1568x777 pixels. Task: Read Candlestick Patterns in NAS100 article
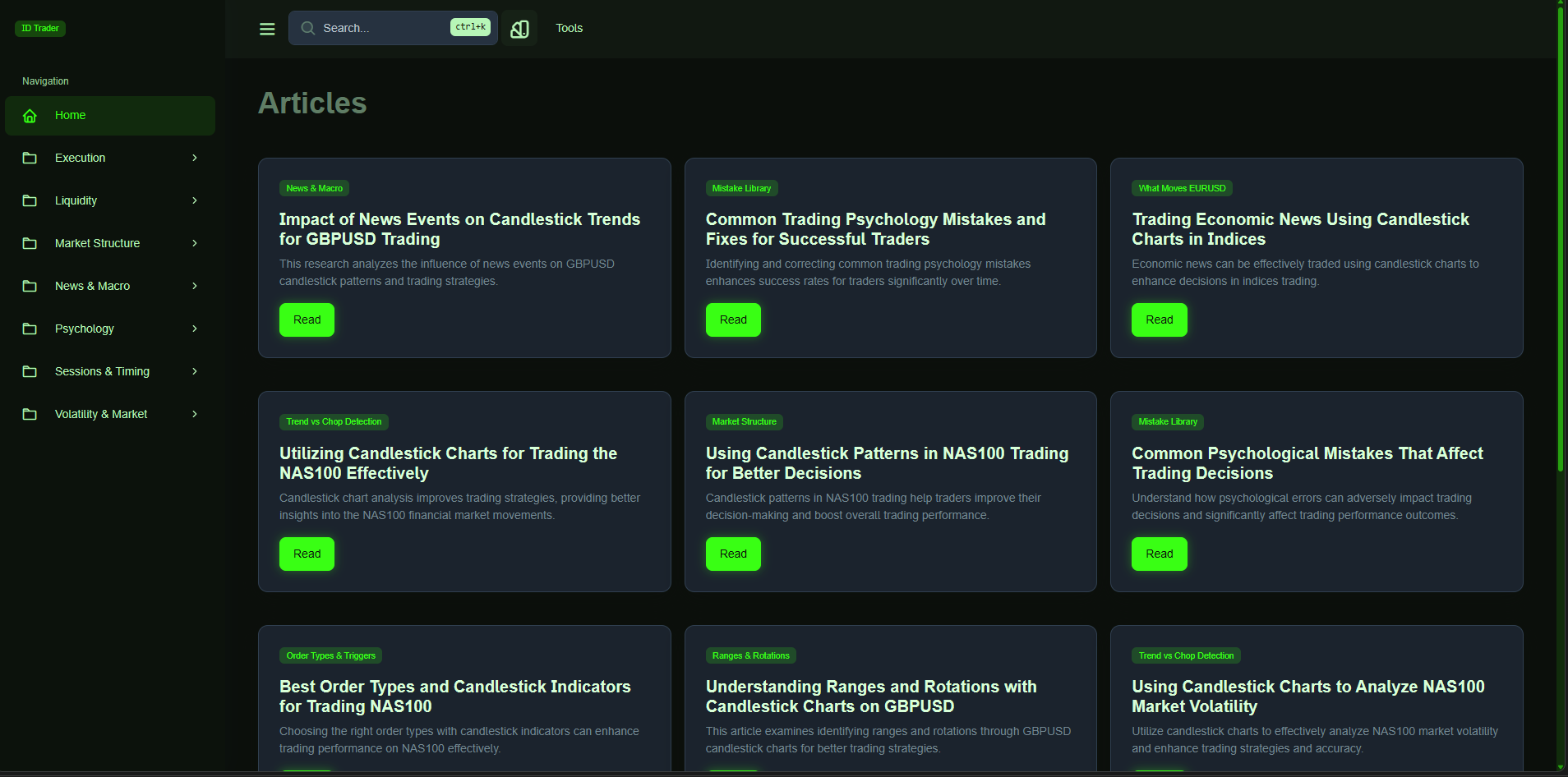point(733,554)
